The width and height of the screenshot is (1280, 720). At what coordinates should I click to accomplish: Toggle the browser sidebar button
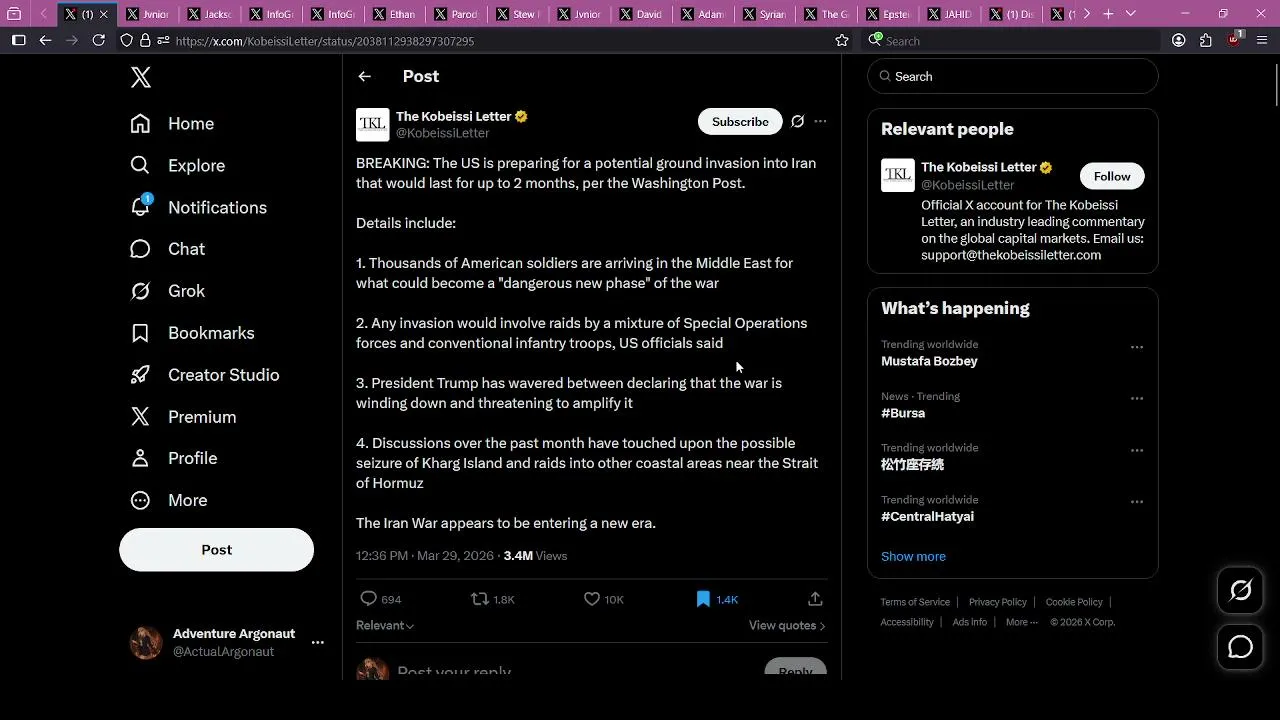pos(18,40)
